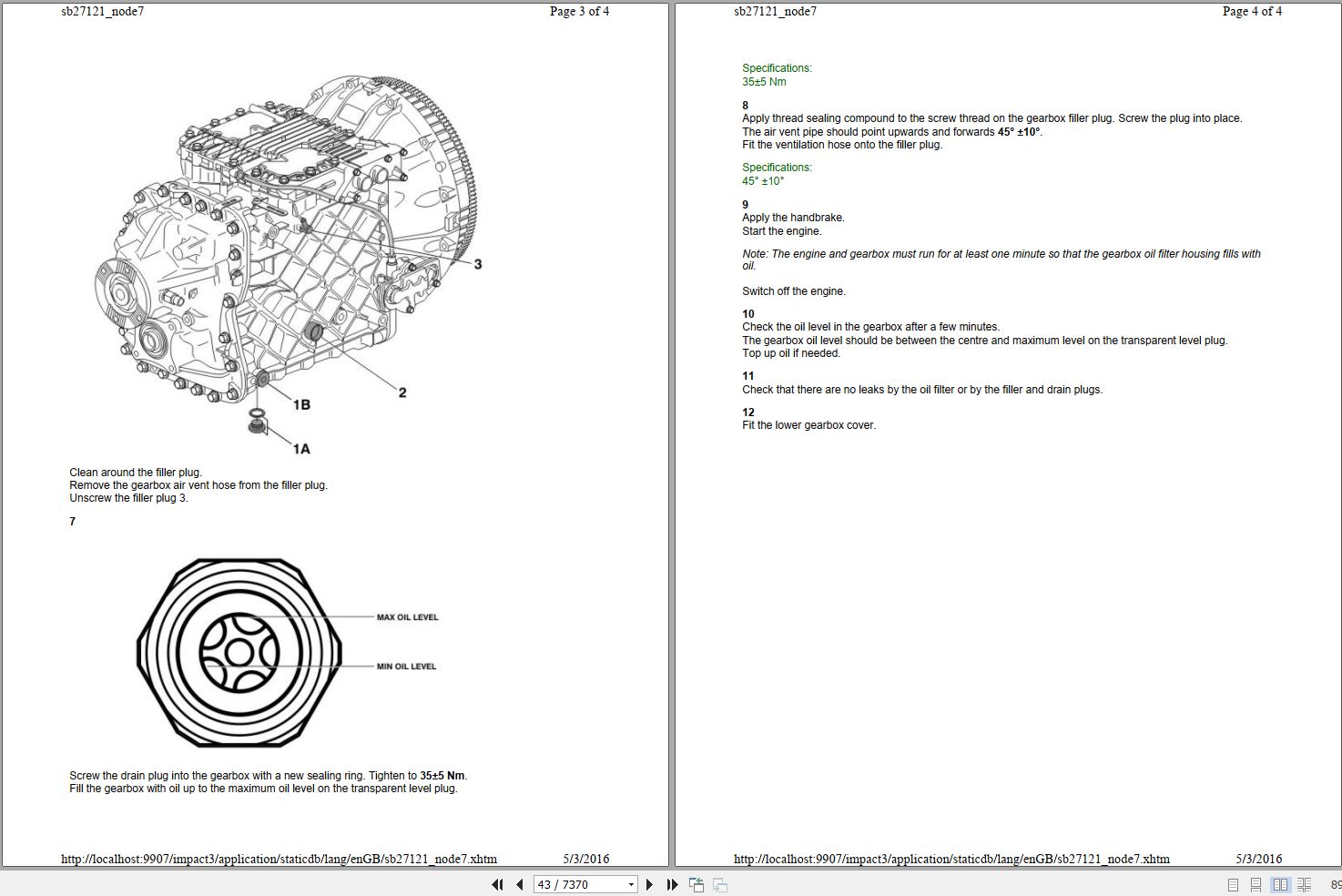Switch to single page layout
1342x896 pixels.
click(1232, 884)
